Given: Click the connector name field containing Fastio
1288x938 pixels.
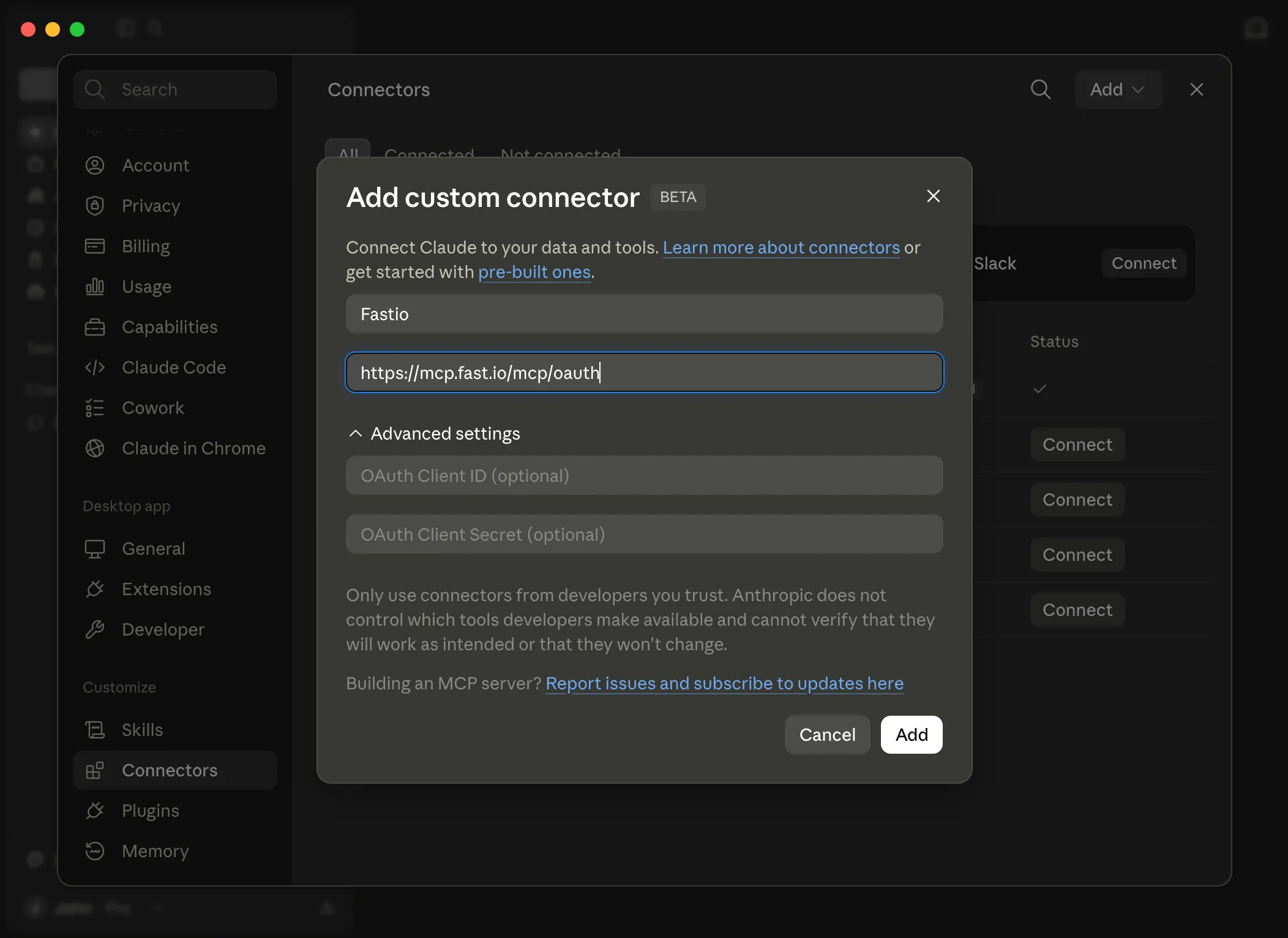Looking at the screenshot, I should click(644, 313).
